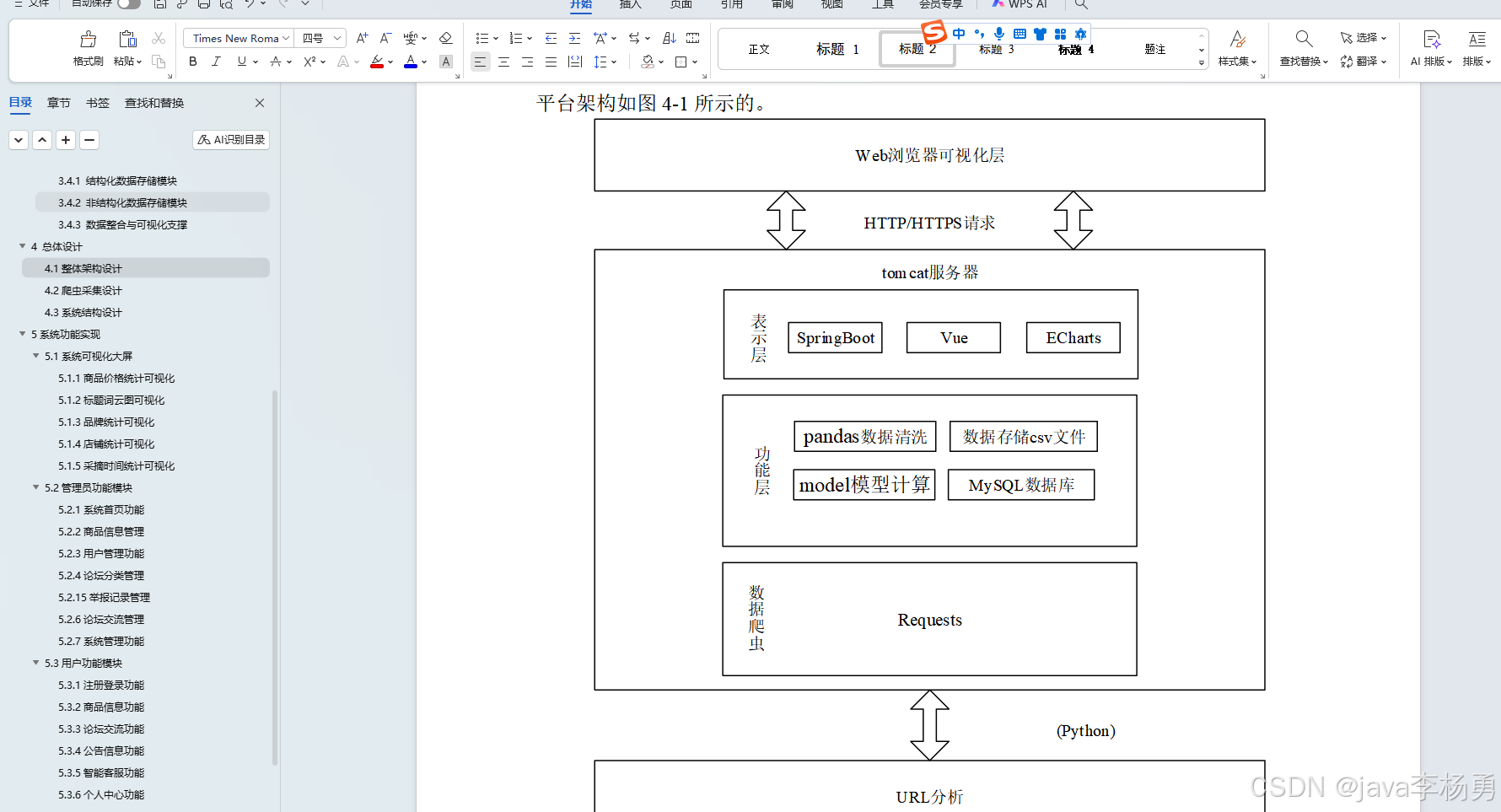Image resolution: width=1501 pixels, height=812 pixels.
Task: Click the undo arrow in quick access bar
Action: point(249,4)
